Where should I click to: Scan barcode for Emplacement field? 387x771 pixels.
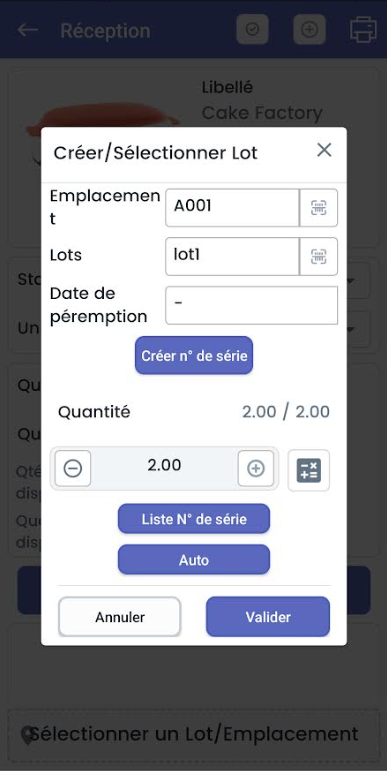point(319,208)
